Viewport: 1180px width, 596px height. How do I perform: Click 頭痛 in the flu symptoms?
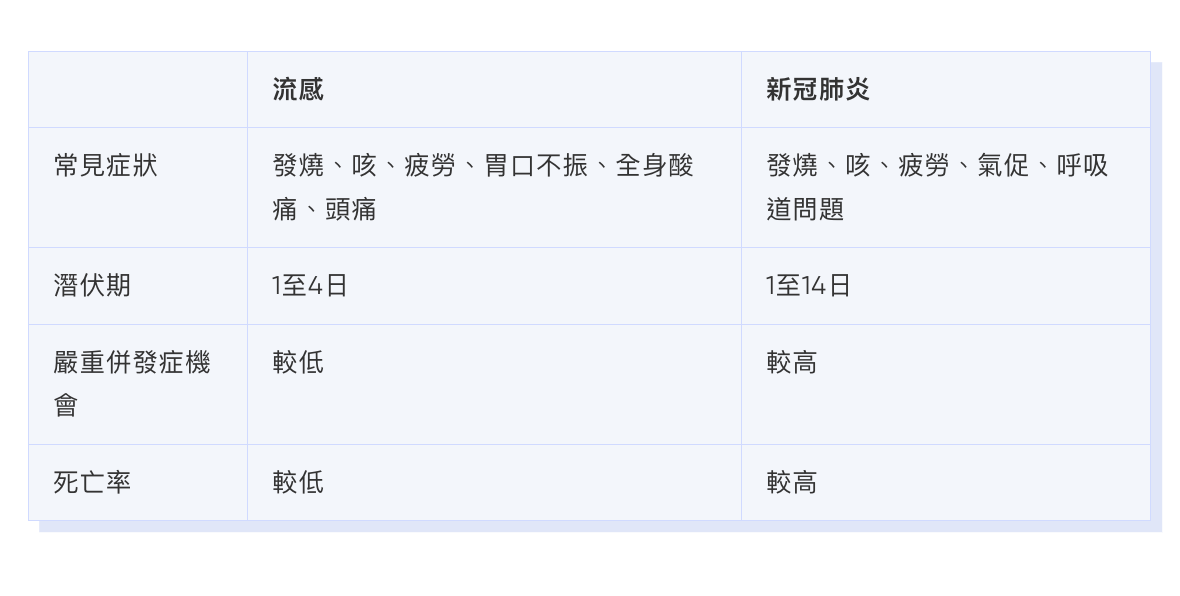[x=350, y=210]
